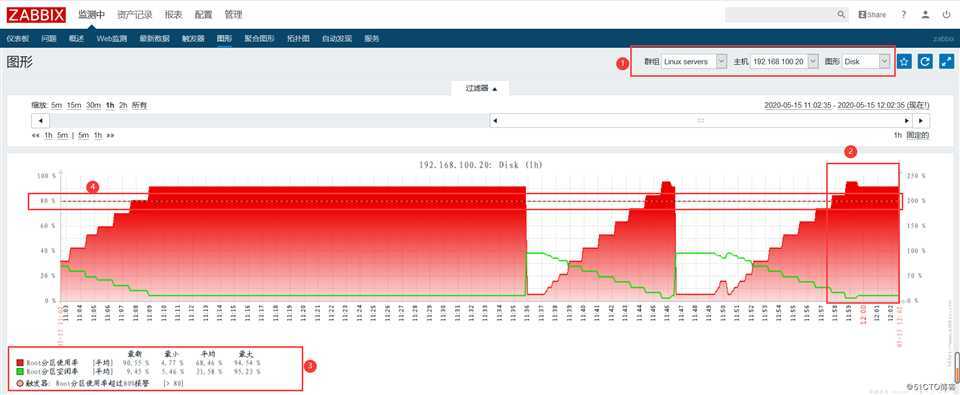Screen dimensions: 960x395
Task: Click the red Root分区使用率 legend swatch
Action: 20,363
